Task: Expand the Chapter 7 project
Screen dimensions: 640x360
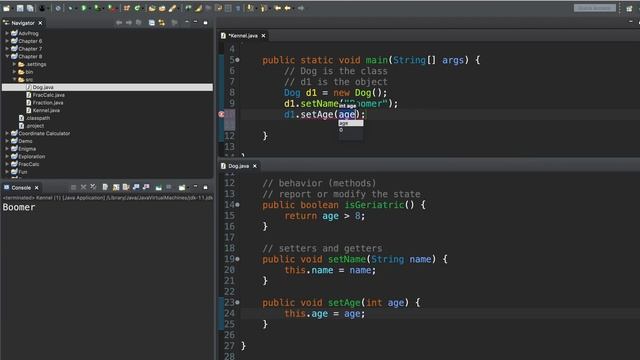Action: [7, 49]
